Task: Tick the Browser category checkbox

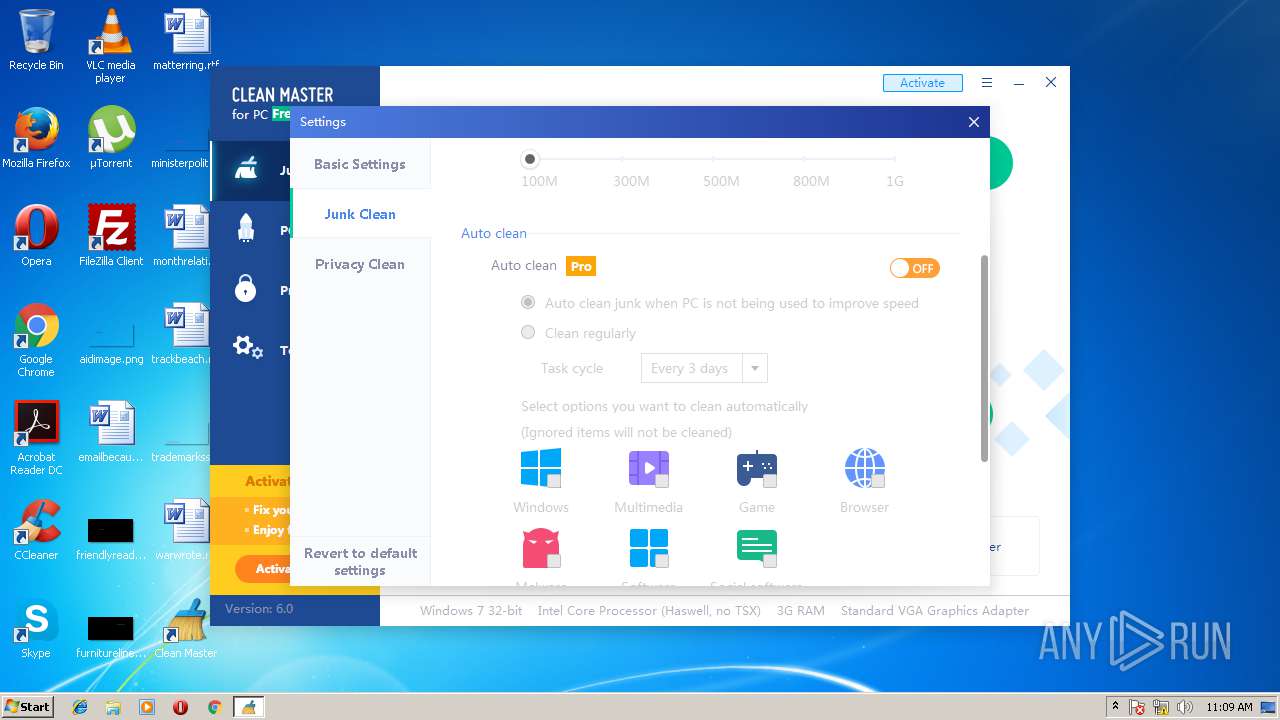Action: click(878, 481)
